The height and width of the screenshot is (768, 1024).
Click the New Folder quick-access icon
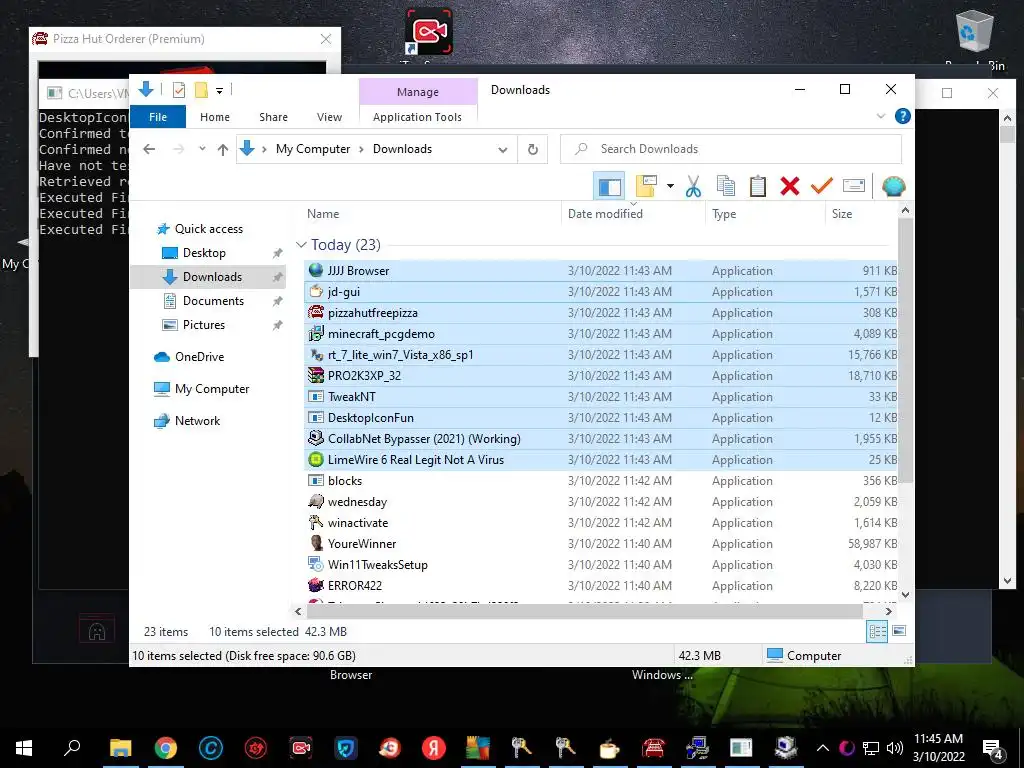coord(201,89)
